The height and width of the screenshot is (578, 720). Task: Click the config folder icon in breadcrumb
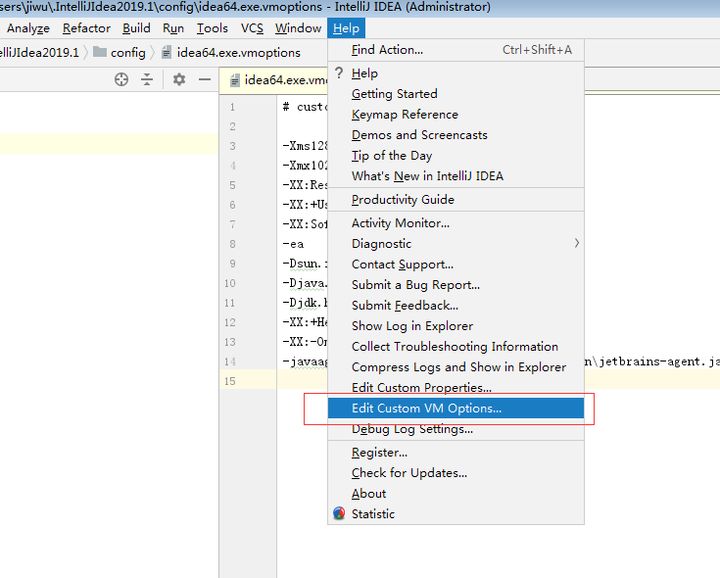(100, 52)
